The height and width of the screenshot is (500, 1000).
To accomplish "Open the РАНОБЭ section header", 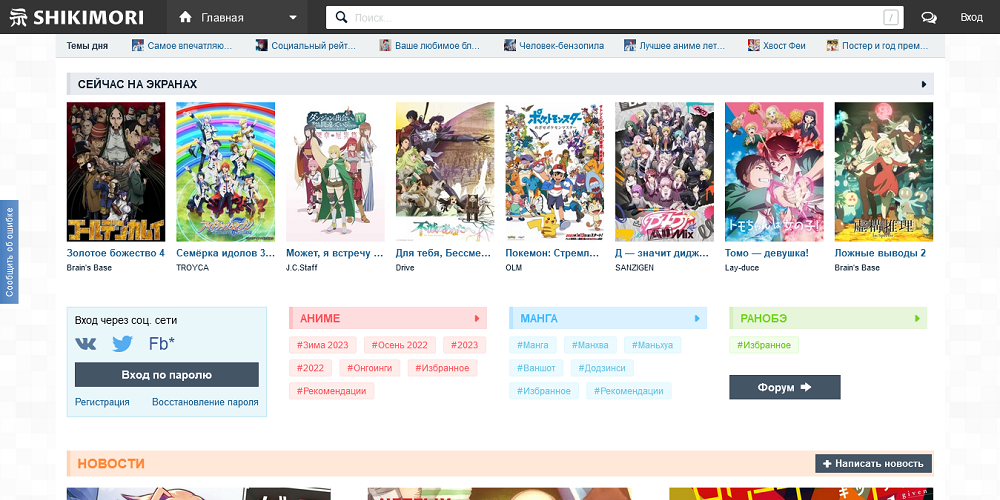I will coord(828,318).
